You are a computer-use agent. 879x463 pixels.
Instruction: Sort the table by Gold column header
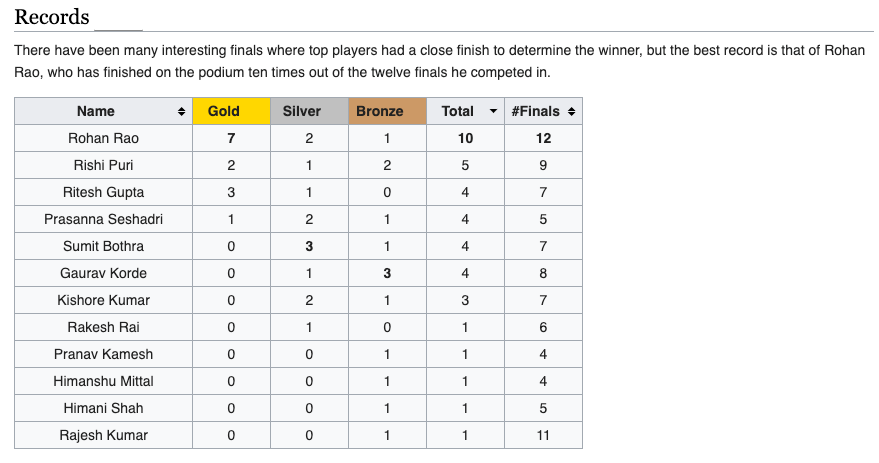coord(231,111)
